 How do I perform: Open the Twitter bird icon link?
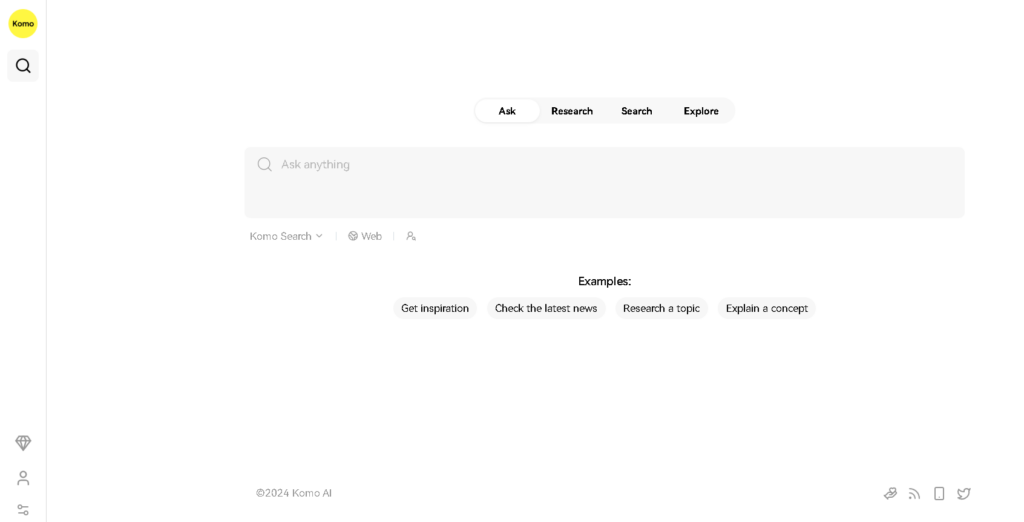(x=964, y=493)
